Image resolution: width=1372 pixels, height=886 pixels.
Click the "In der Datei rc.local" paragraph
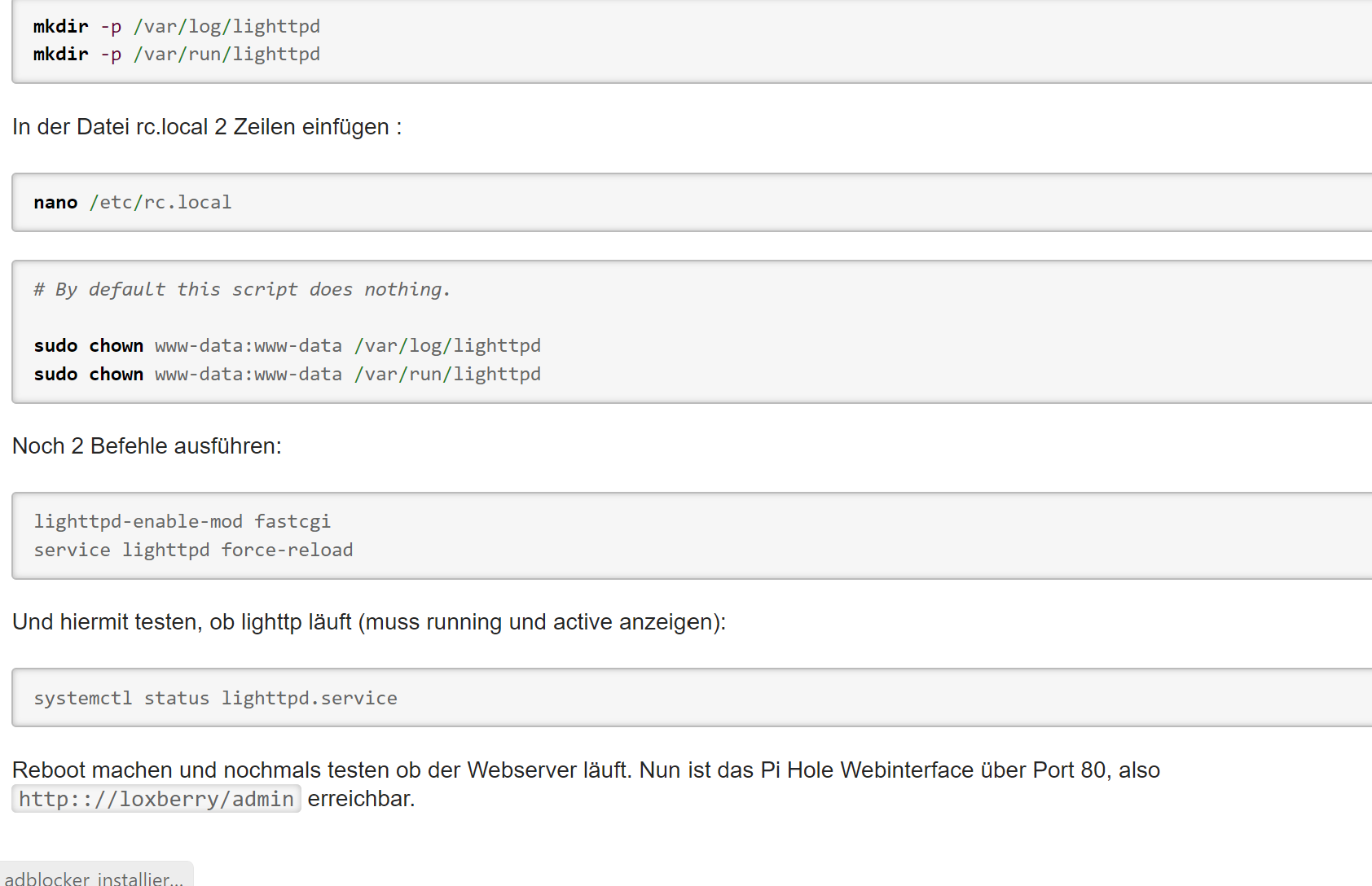click(207, 127)
